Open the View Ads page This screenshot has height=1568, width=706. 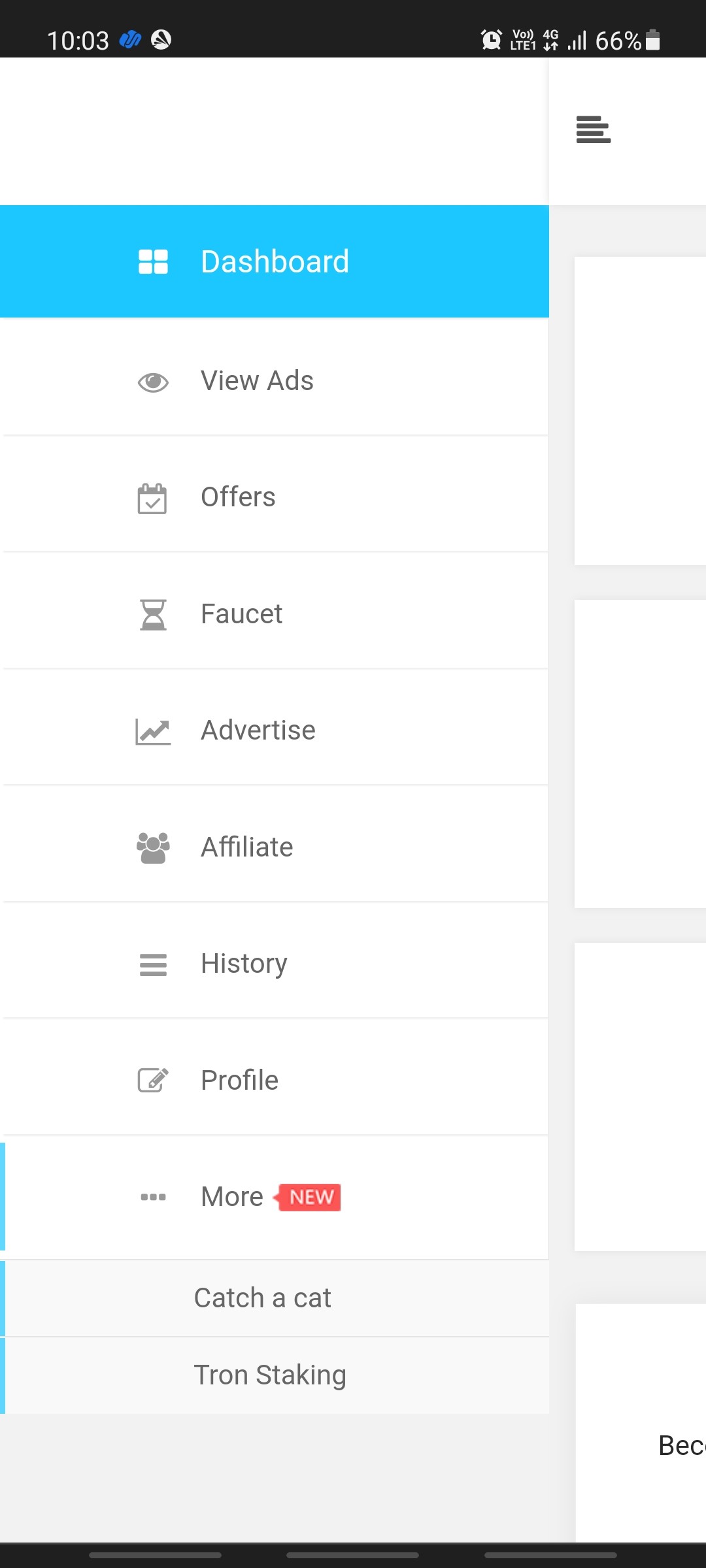276,381
